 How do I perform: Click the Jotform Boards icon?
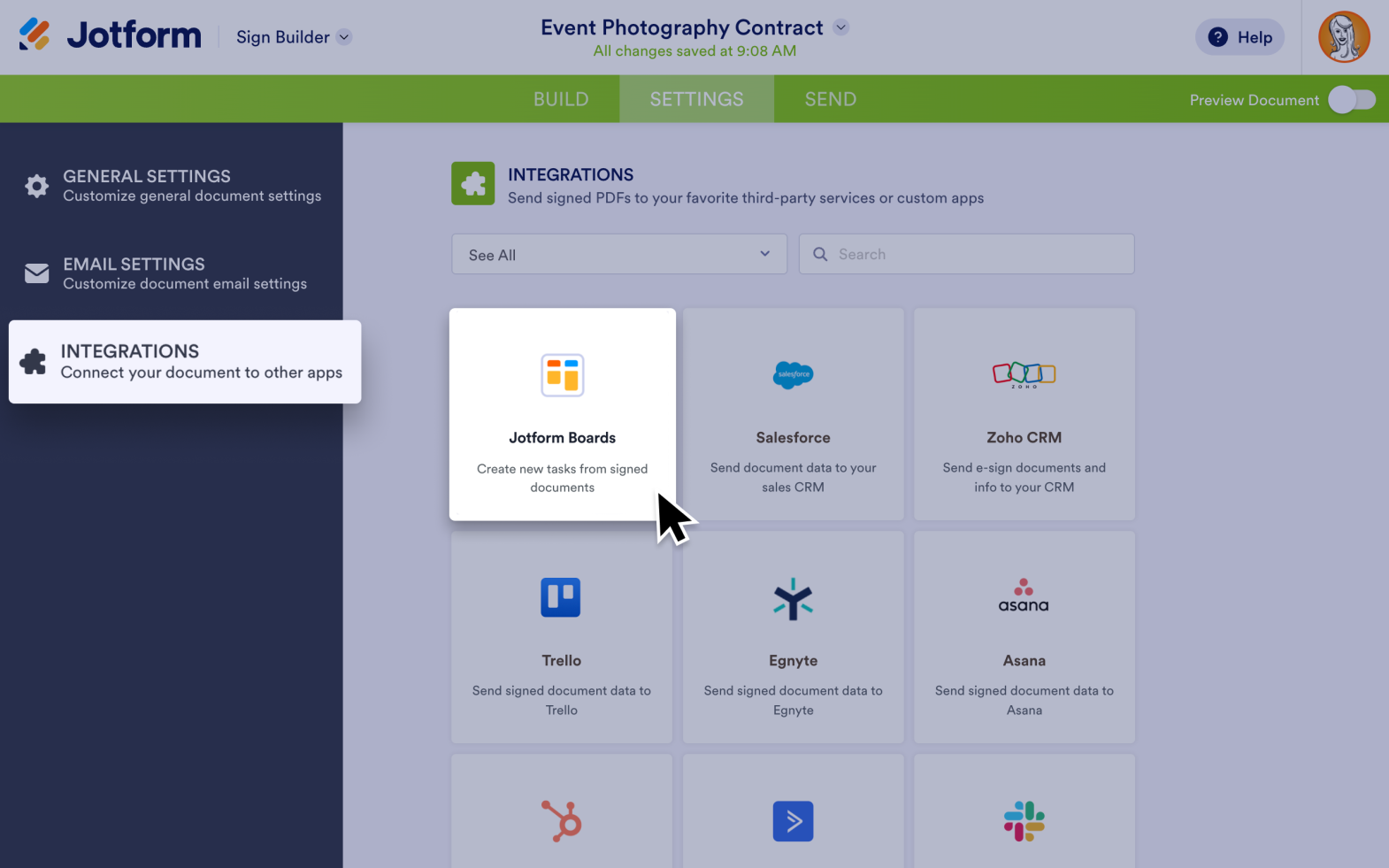click(x=563, y=375)
